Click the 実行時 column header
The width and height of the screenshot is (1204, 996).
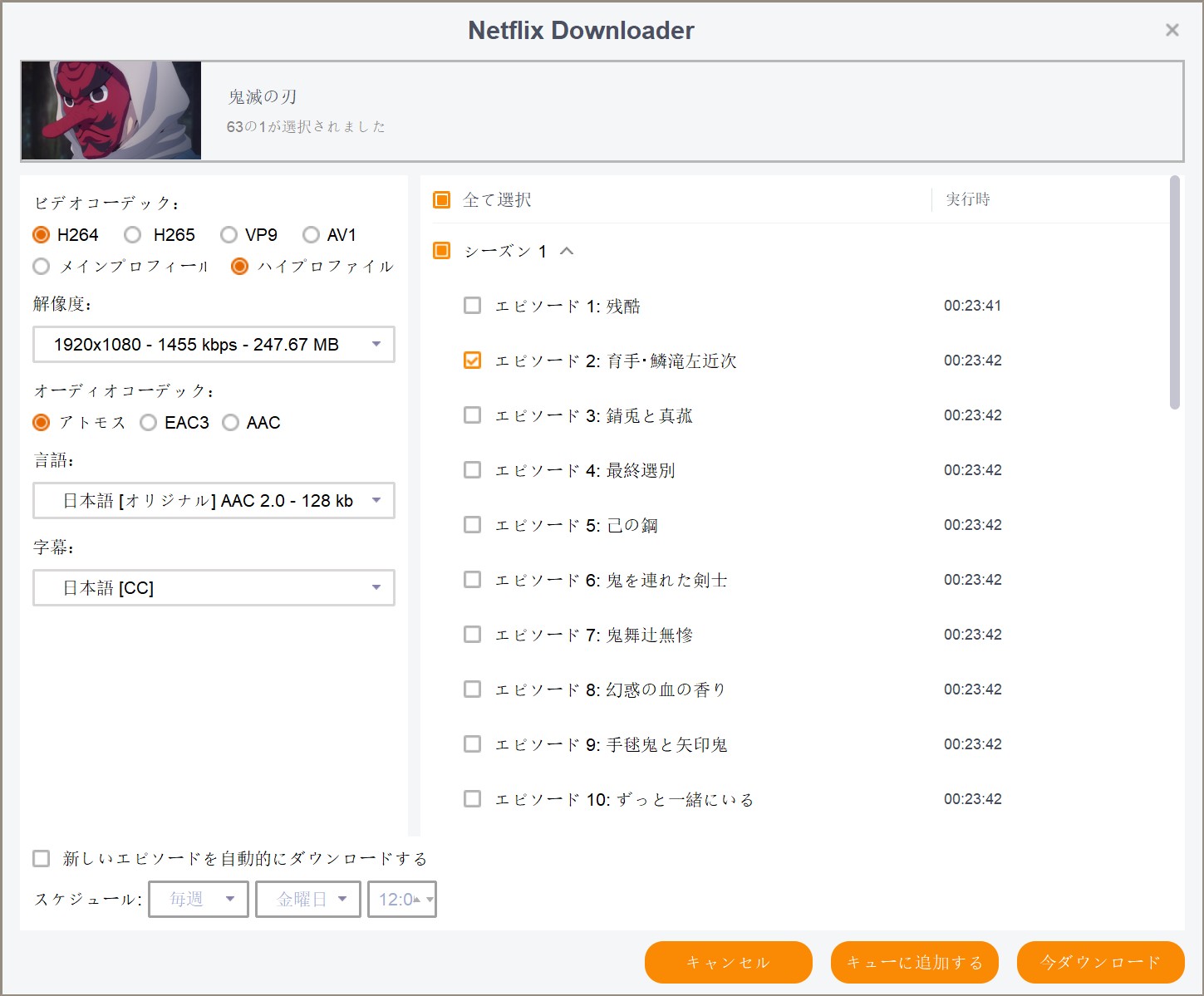coord(968,199)
